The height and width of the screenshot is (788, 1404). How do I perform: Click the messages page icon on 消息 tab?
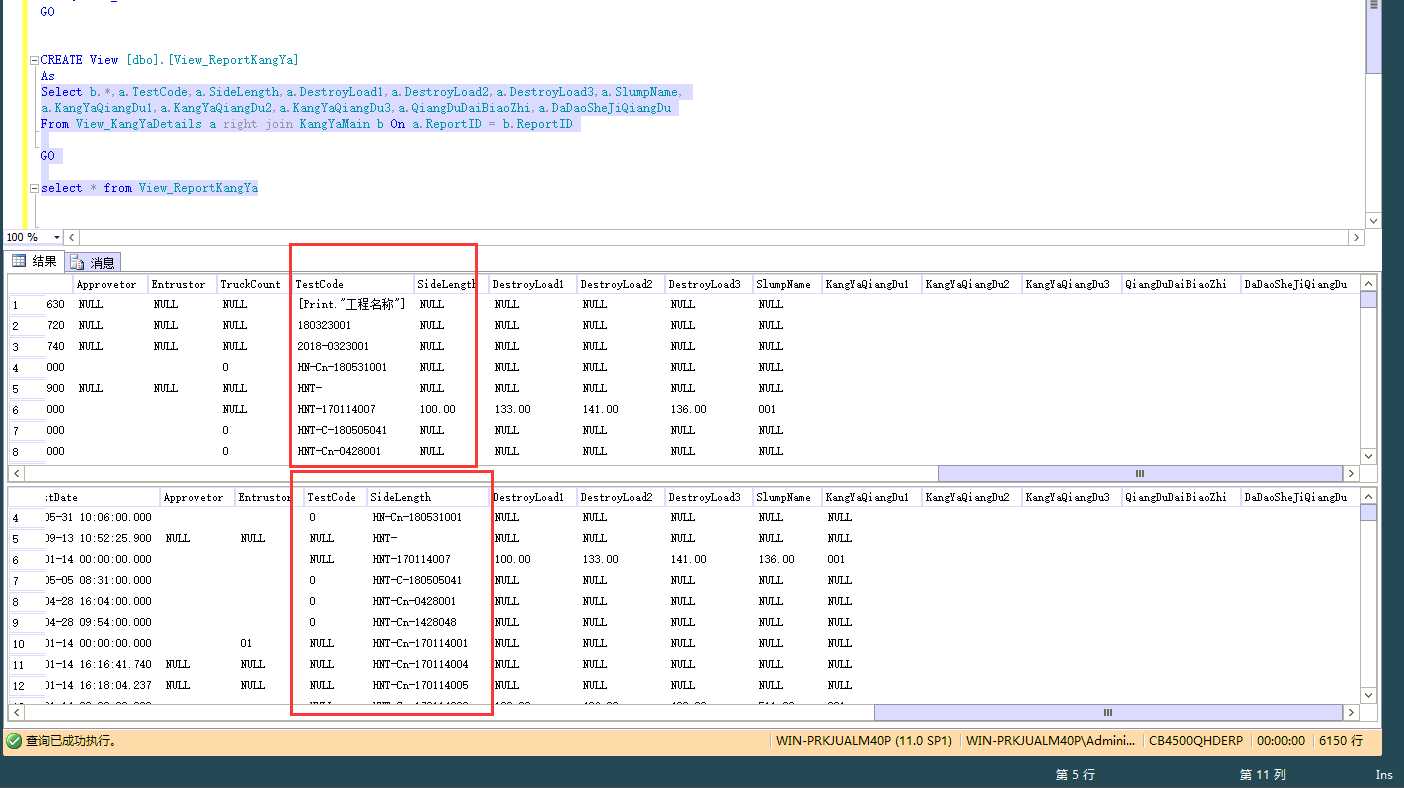tap(77, 263)
